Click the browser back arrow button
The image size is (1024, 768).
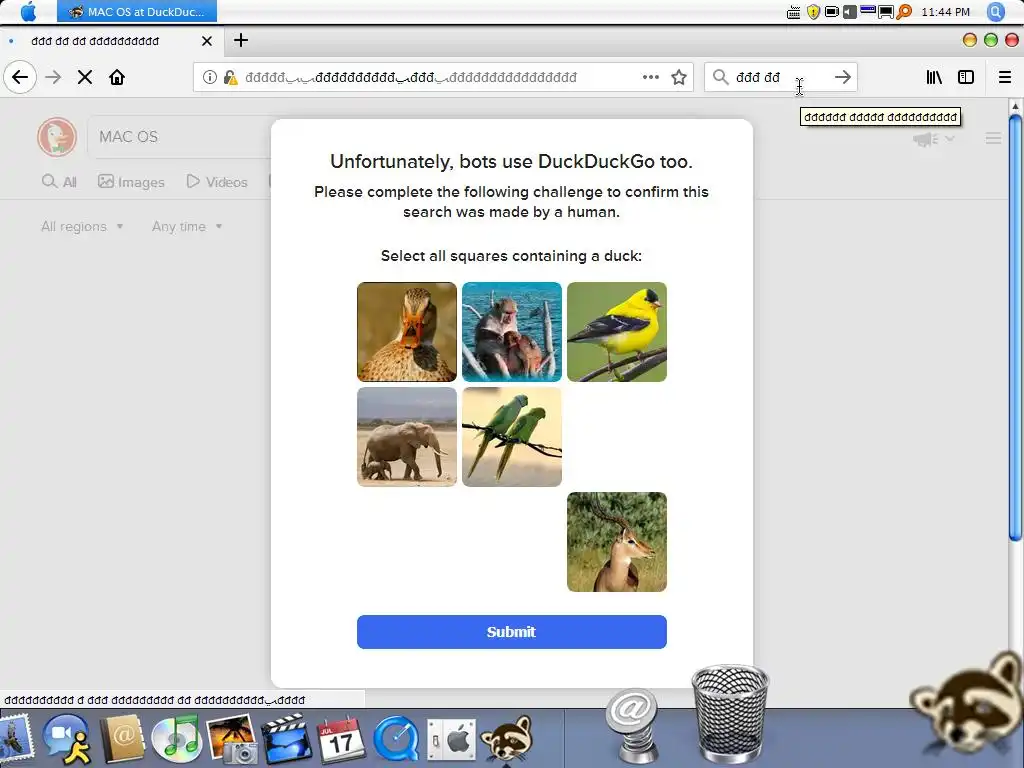[20, 77]
